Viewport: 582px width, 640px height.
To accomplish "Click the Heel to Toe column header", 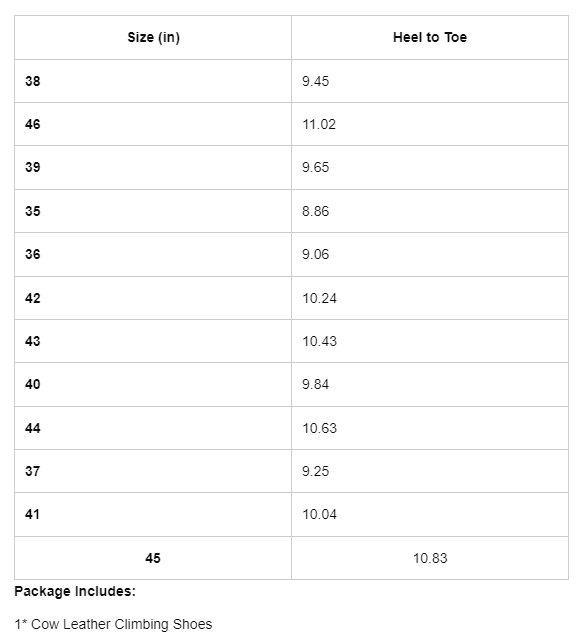I will pyautogui.click(x=430, y=38).
